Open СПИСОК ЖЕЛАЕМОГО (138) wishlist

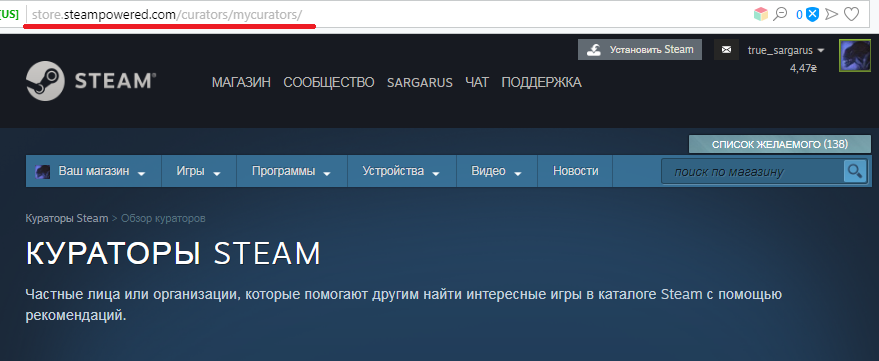(x=780, y=144)
